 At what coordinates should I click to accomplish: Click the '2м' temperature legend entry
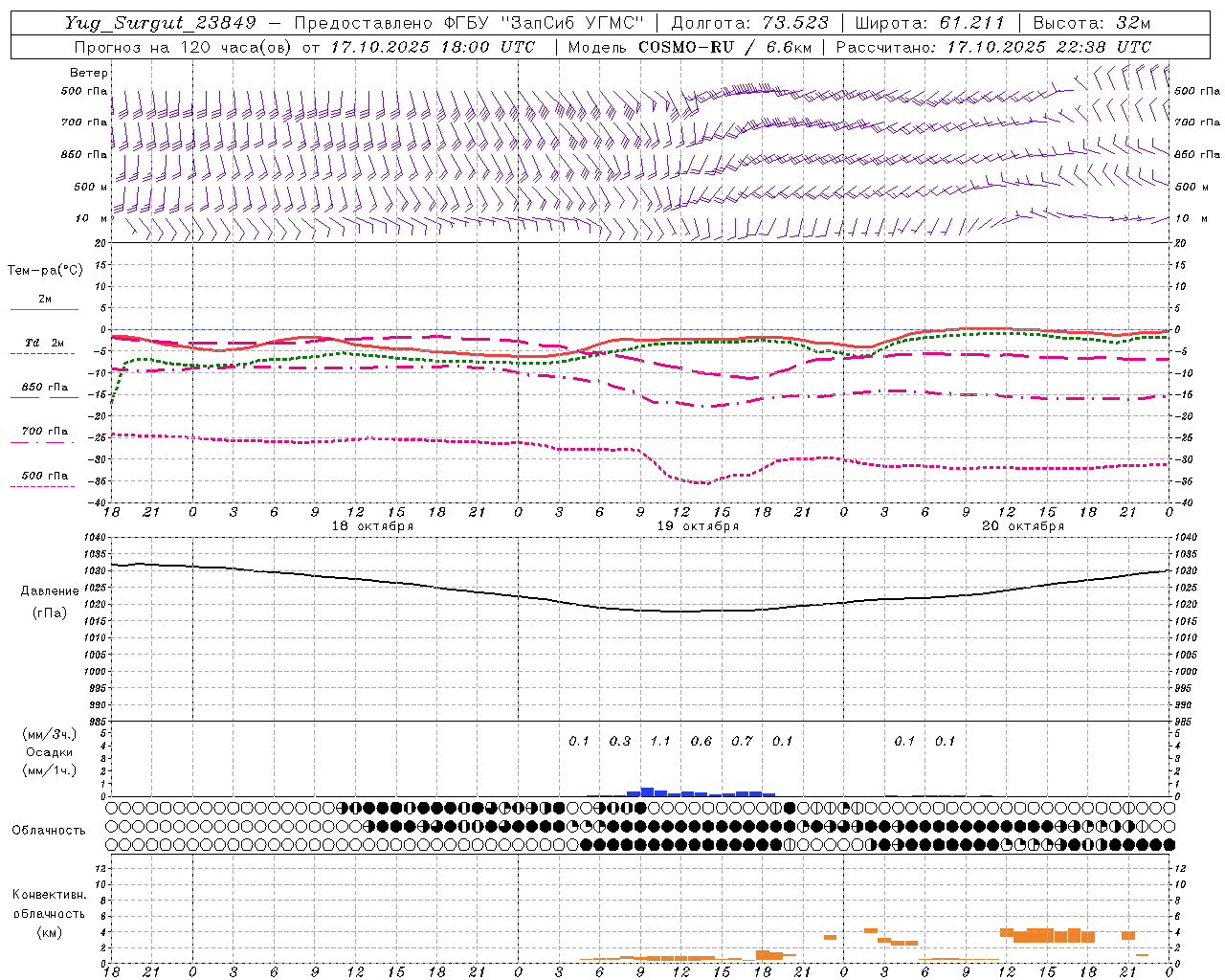point(45,300)
